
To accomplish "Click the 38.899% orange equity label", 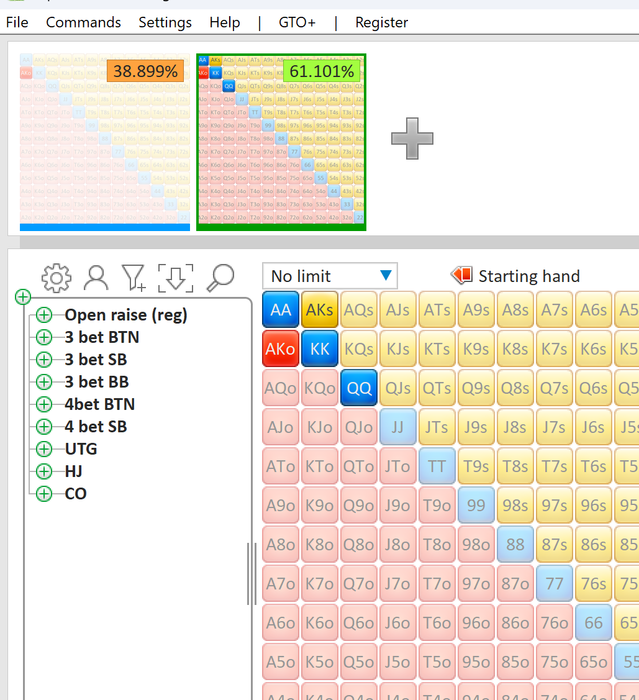I will (x=145, y=71).
